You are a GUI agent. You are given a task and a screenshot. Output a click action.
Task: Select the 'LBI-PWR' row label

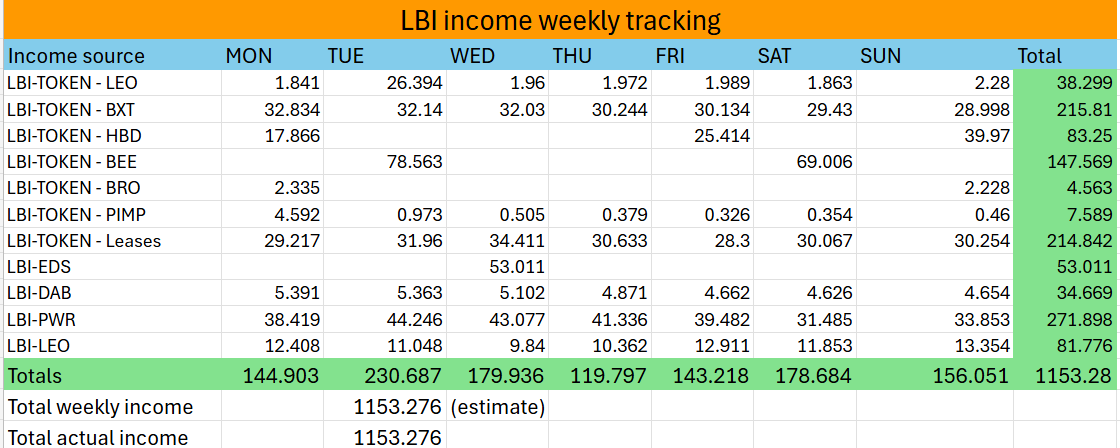(x=112, y=320)
